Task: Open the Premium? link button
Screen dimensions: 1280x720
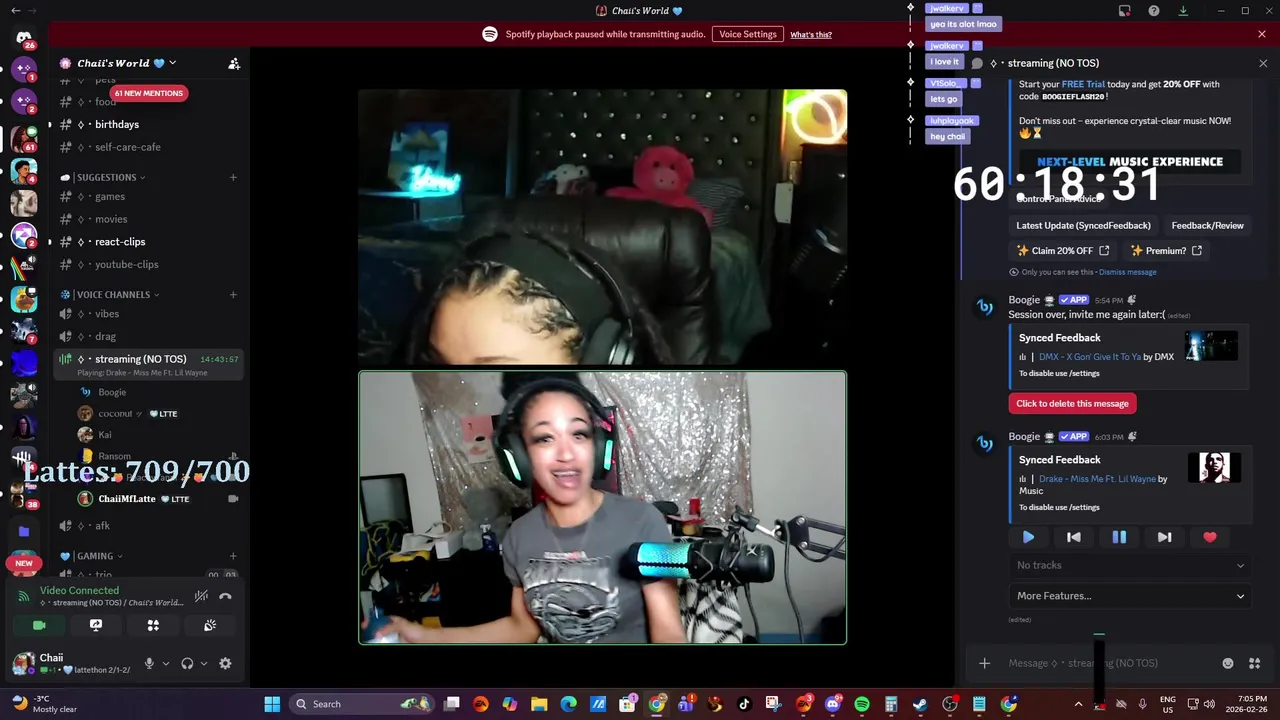Action: pos(1166,251)
